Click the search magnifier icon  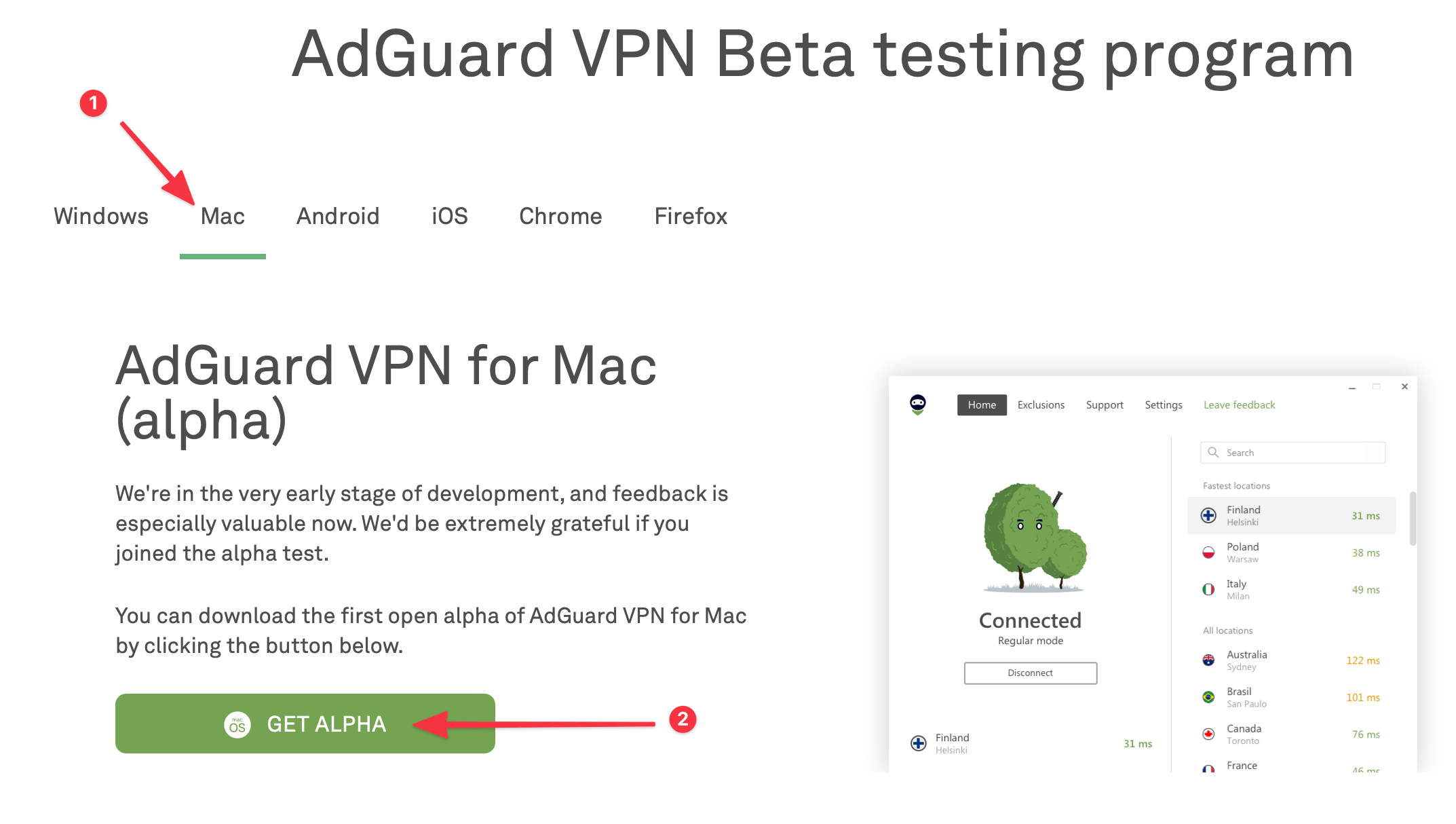click(x=1213, y=452)
